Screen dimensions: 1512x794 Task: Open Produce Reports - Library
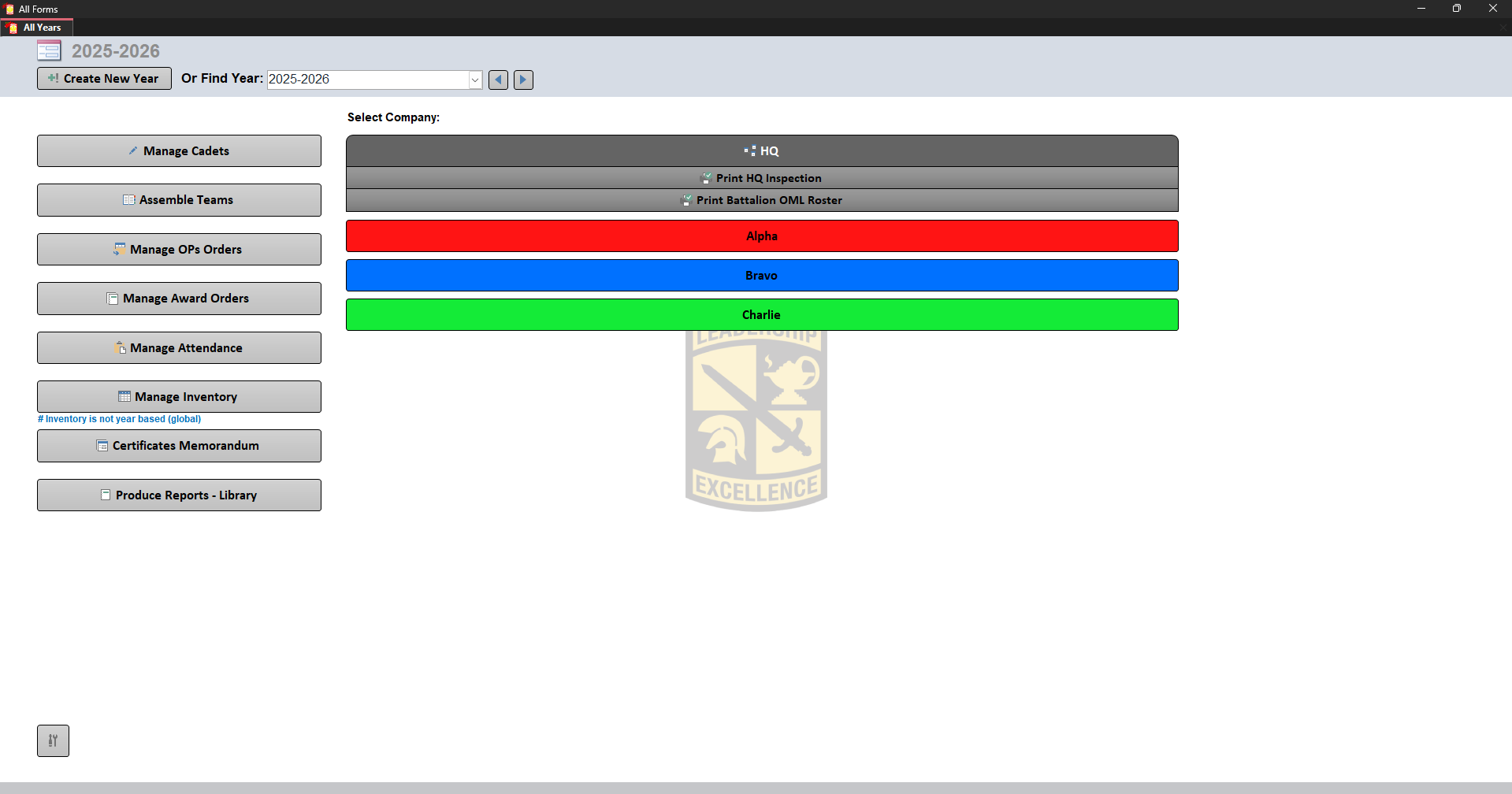tap(179, 495)
